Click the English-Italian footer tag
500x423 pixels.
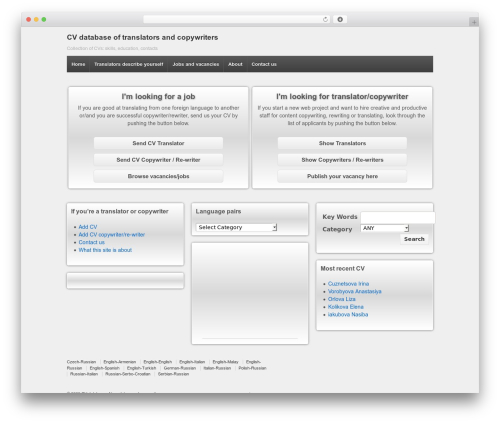(192, 362)
